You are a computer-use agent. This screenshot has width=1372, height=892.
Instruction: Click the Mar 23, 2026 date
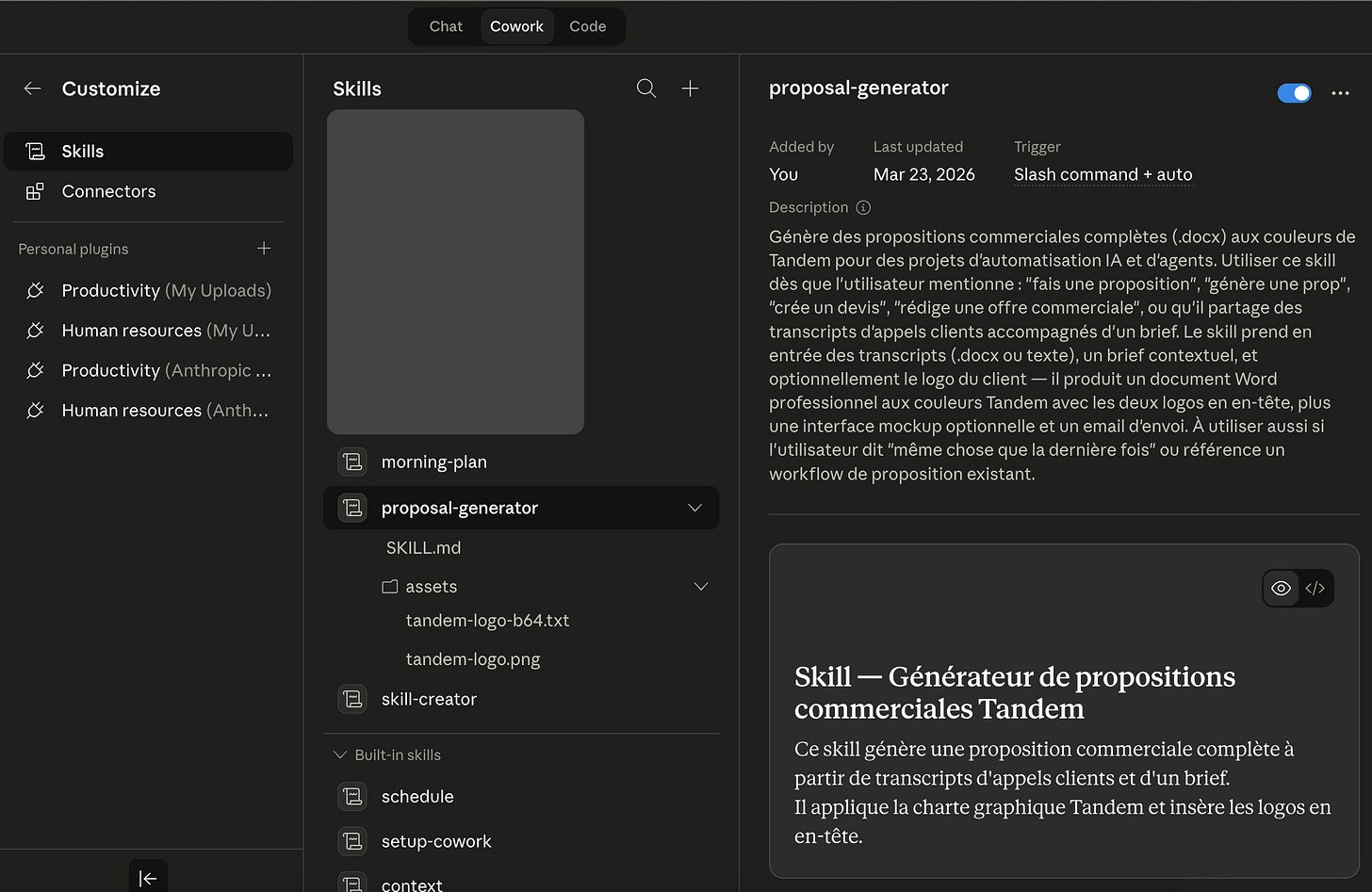pos(923,174)
